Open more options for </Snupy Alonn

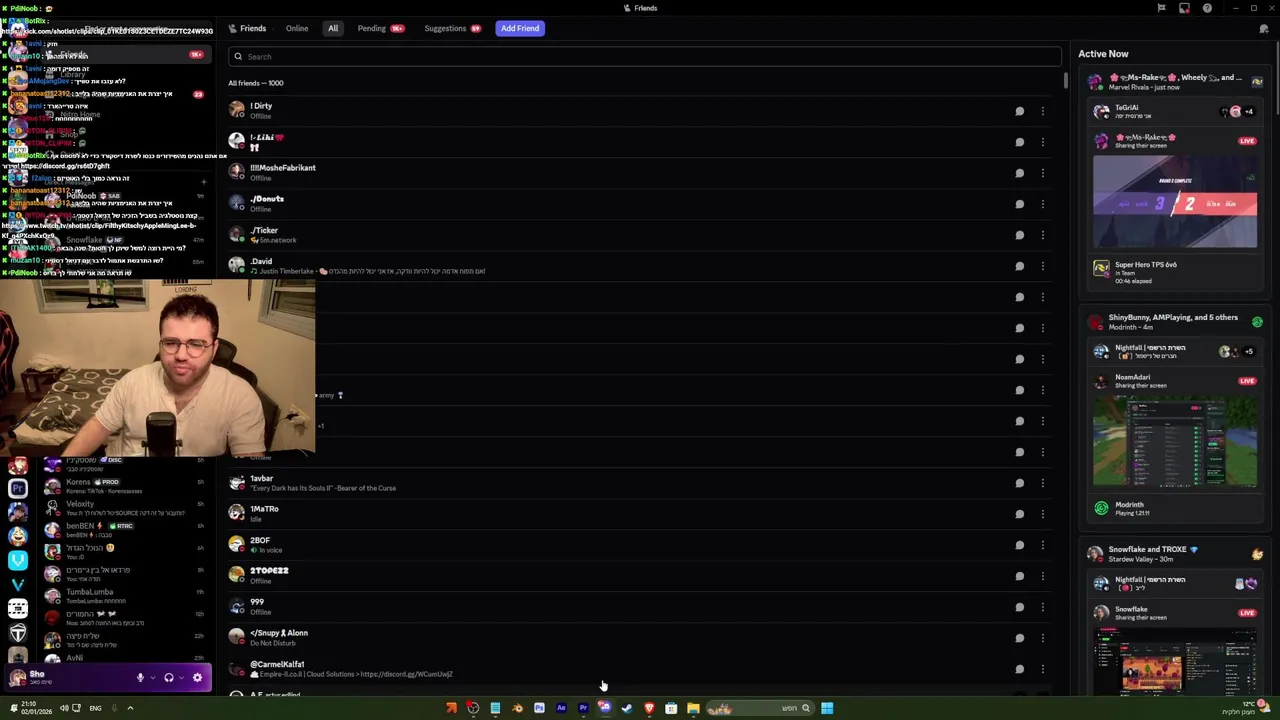pos(1042,638)
